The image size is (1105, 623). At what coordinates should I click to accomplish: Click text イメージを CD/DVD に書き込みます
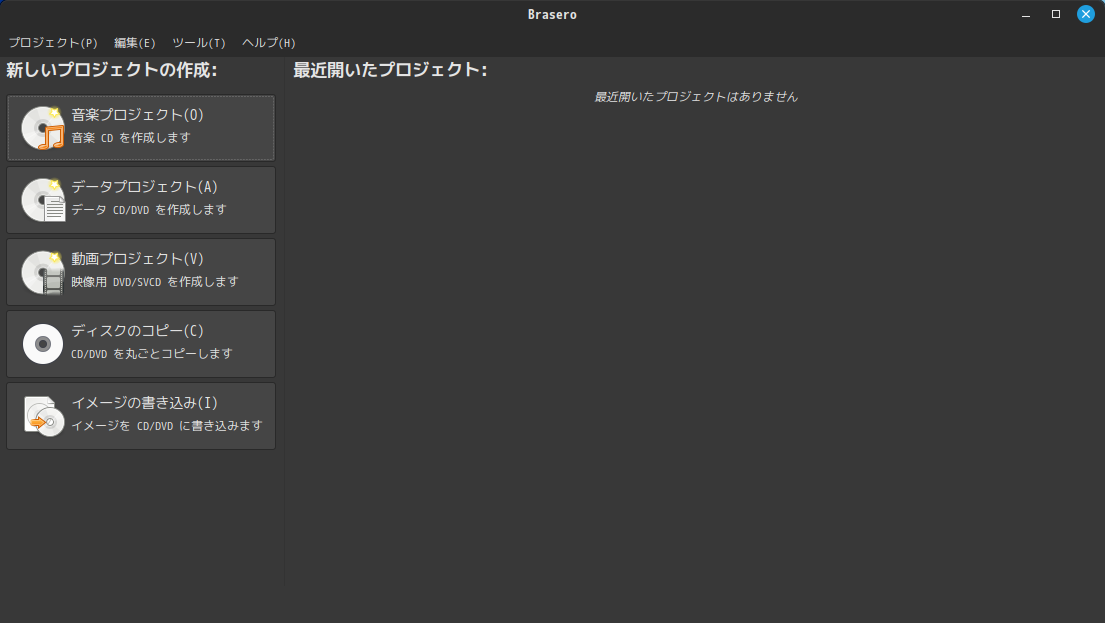(x=167, y=426)
